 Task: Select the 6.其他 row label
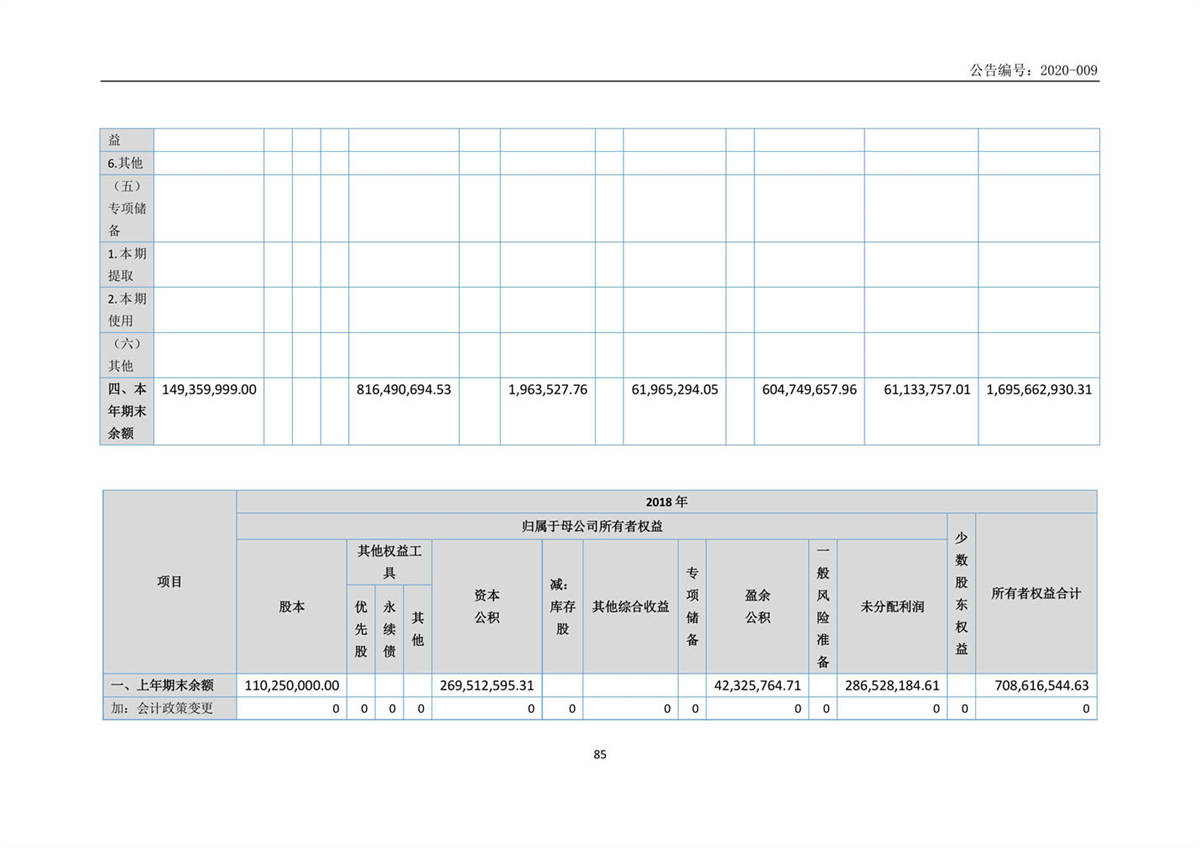[126, 163]
